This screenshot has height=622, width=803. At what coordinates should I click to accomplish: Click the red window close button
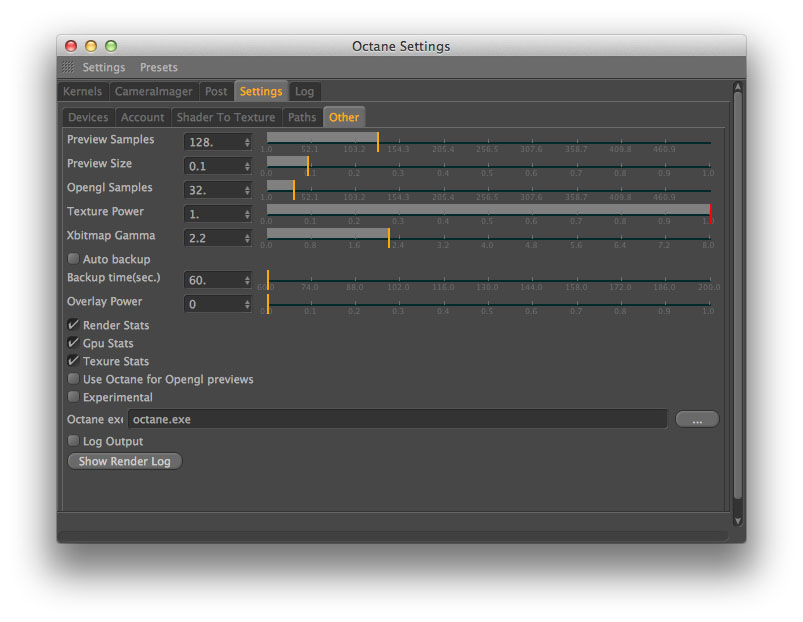click(71, 46)
